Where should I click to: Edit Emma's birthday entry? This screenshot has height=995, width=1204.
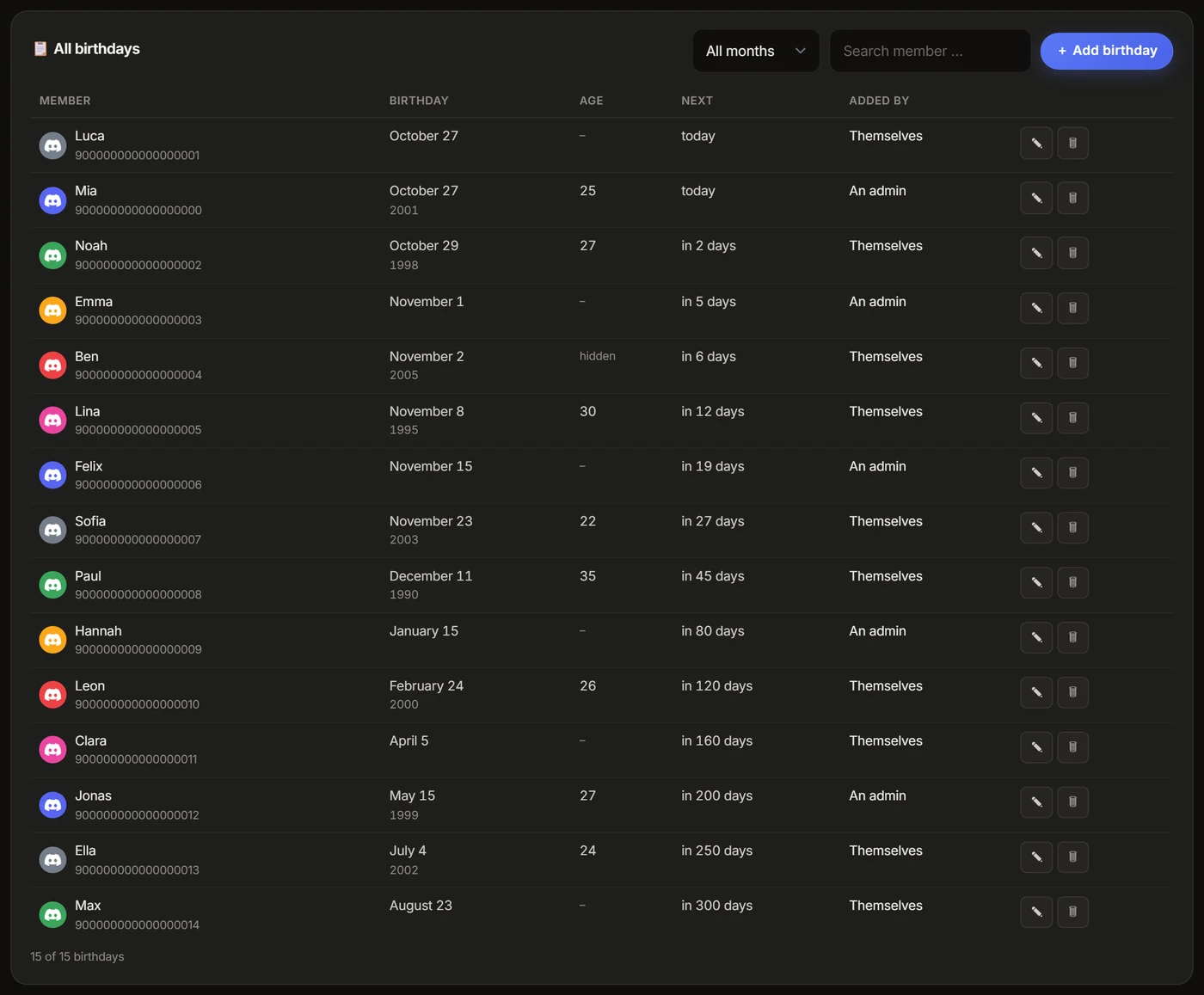(x=1036, y=308)
